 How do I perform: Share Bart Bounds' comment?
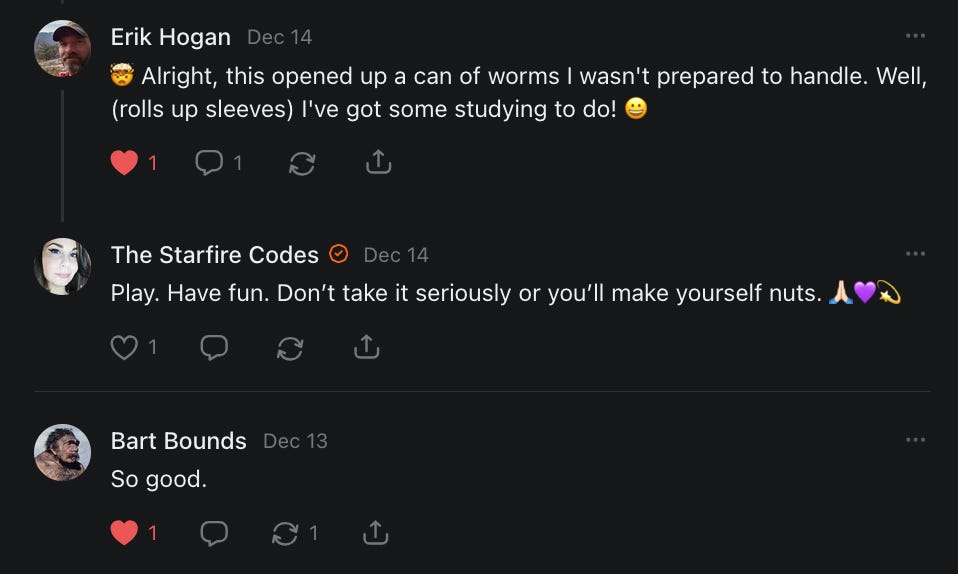(376, 533)
